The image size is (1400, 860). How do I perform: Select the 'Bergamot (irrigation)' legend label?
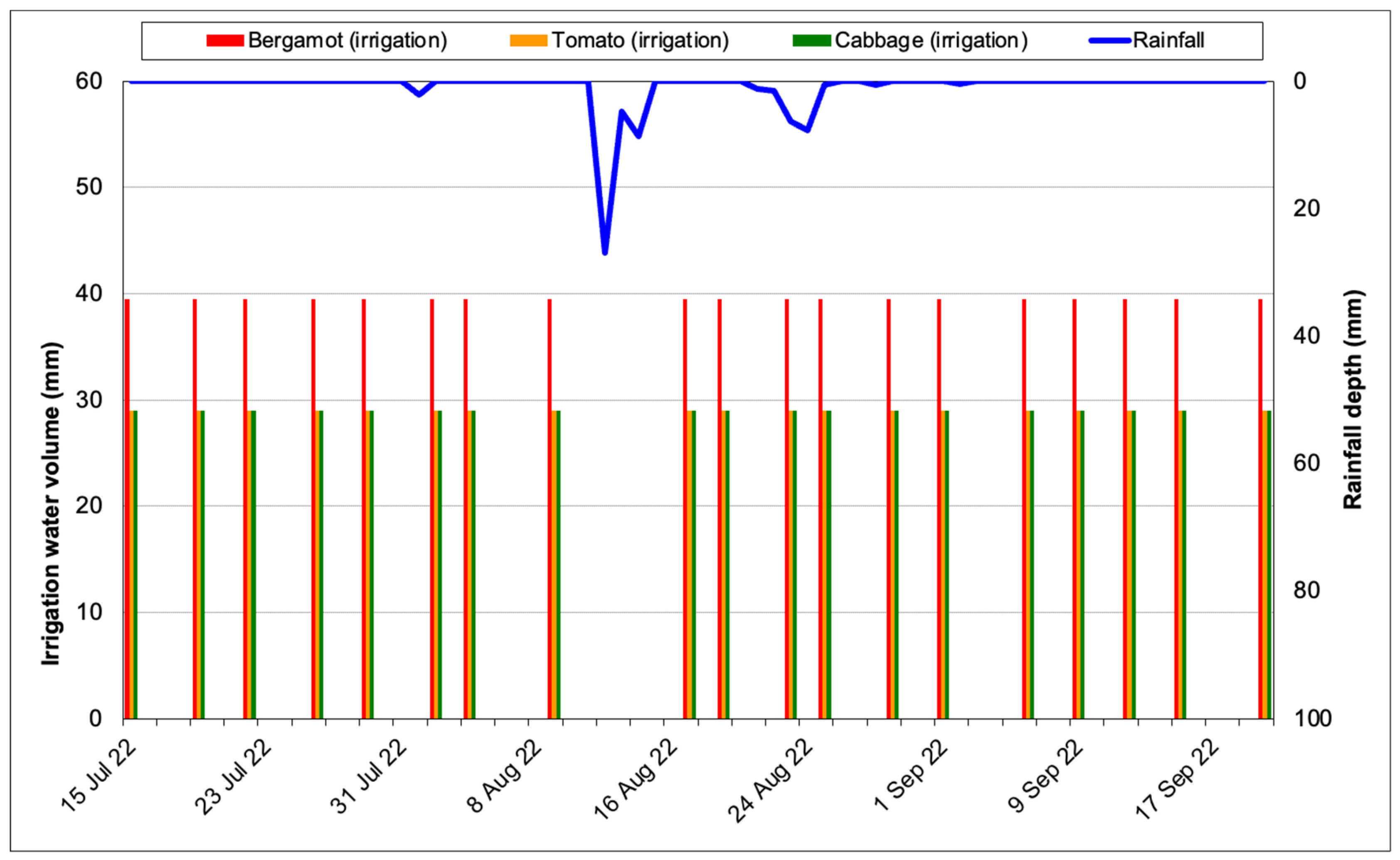pos(348,40)
